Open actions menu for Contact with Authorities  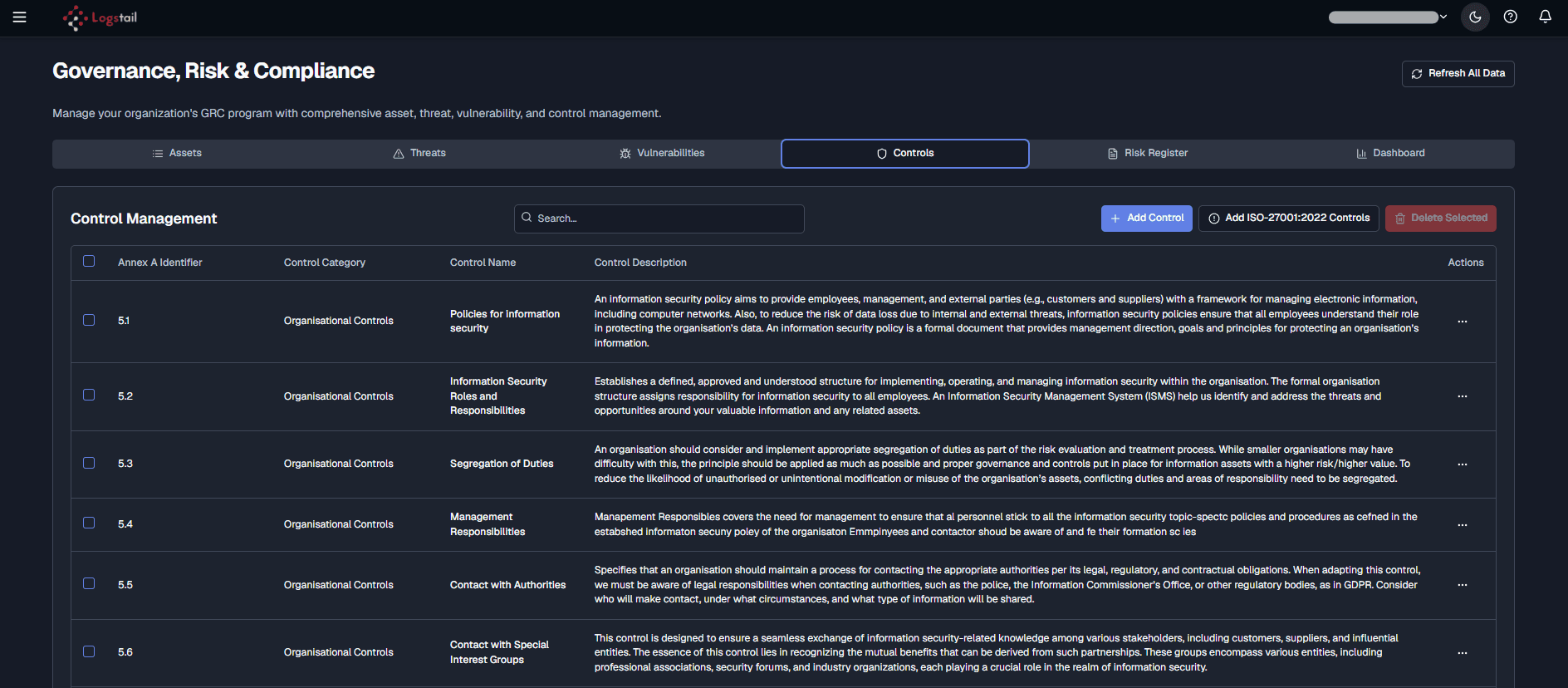click(x=1463, y=585)
